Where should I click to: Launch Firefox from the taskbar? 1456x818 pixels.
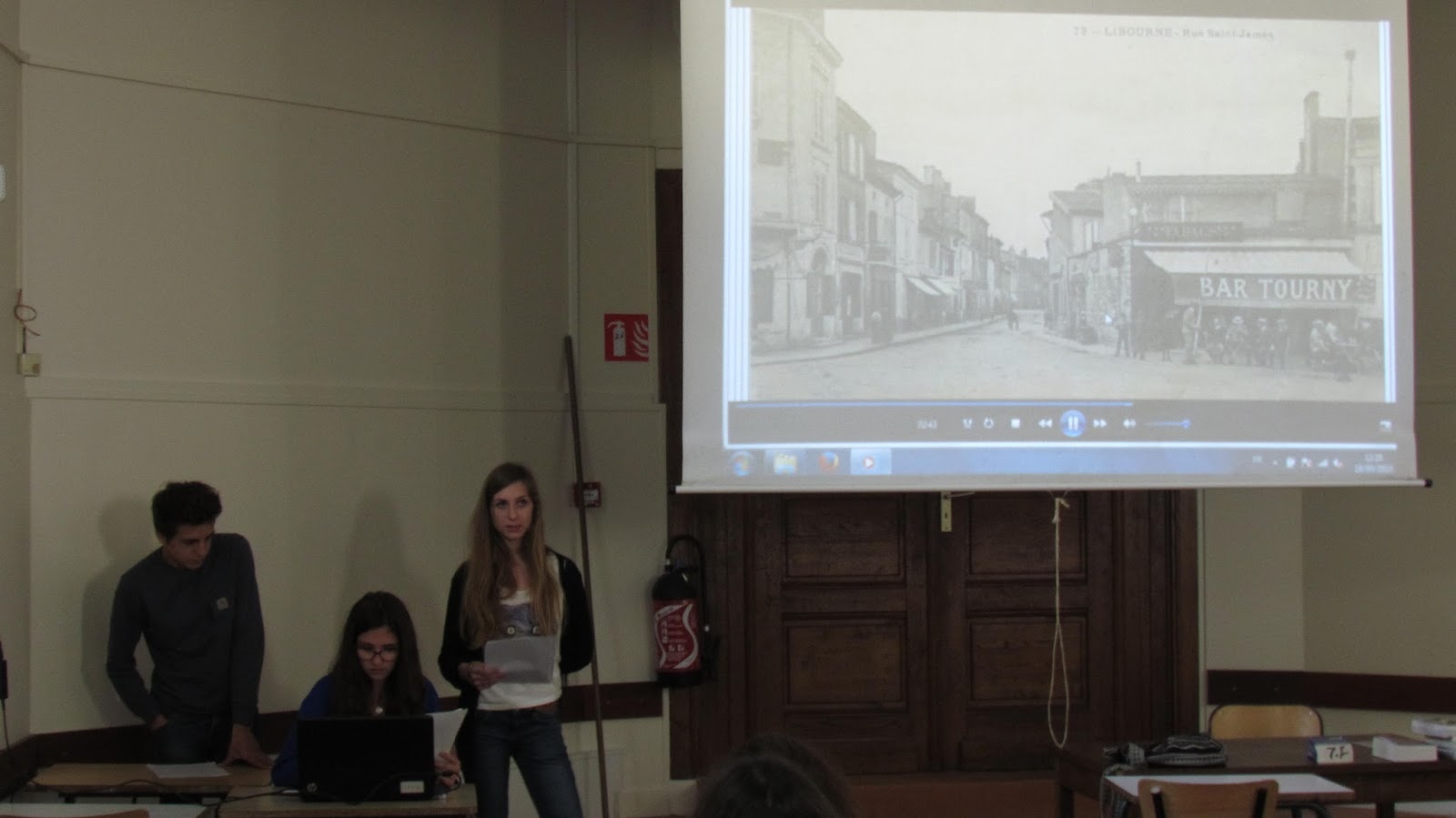(x=827, y=463)
